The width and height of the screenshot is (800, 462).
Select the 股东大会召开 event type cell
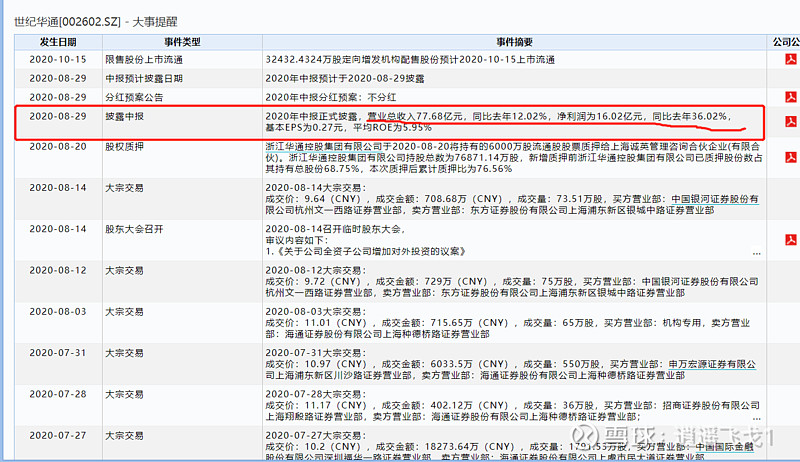tap(182, 240)
